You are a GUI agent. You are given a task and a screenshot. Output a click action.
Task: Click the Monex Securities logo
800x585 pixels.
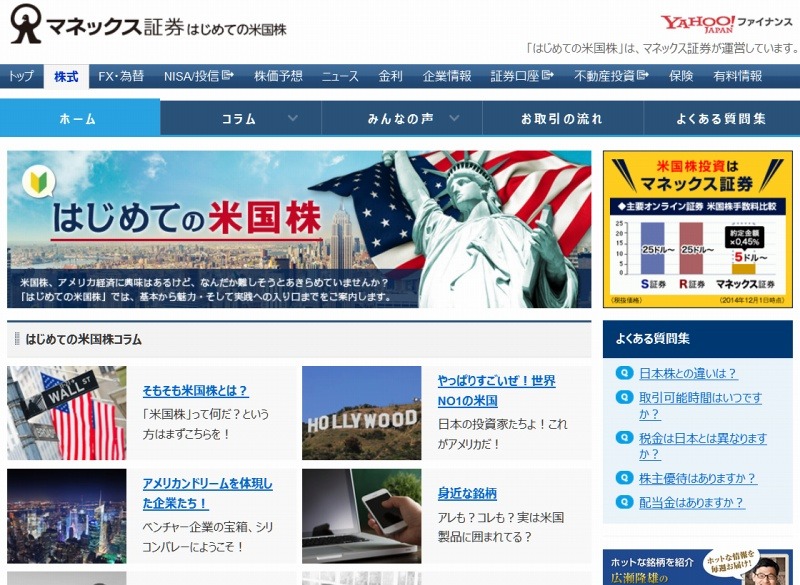(97, 24)
